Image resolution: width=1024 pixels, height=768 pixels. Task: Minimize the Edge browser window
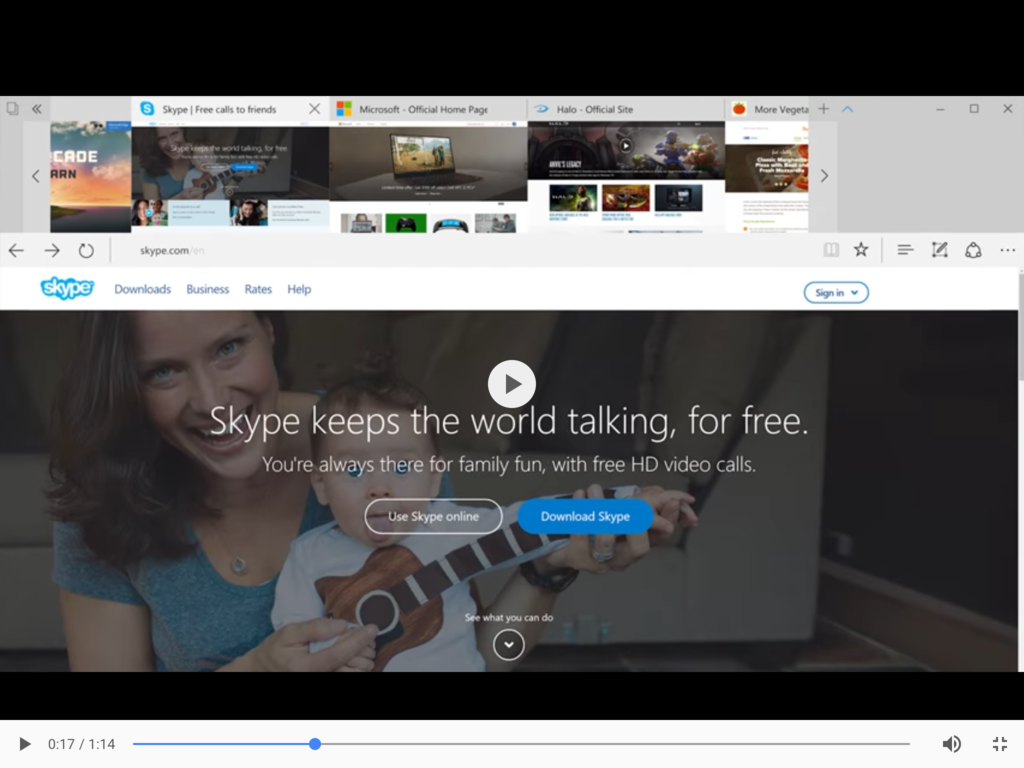940,109
